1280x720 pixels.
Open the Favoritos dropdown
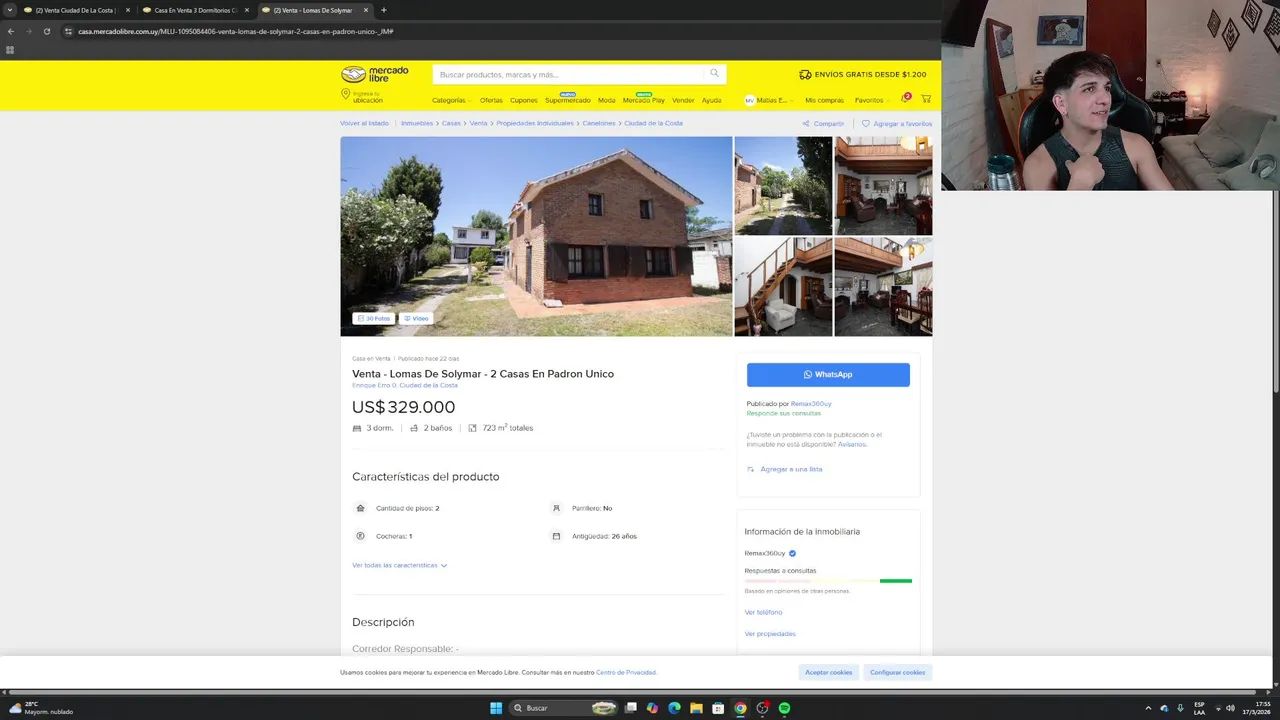pos(871,100)
